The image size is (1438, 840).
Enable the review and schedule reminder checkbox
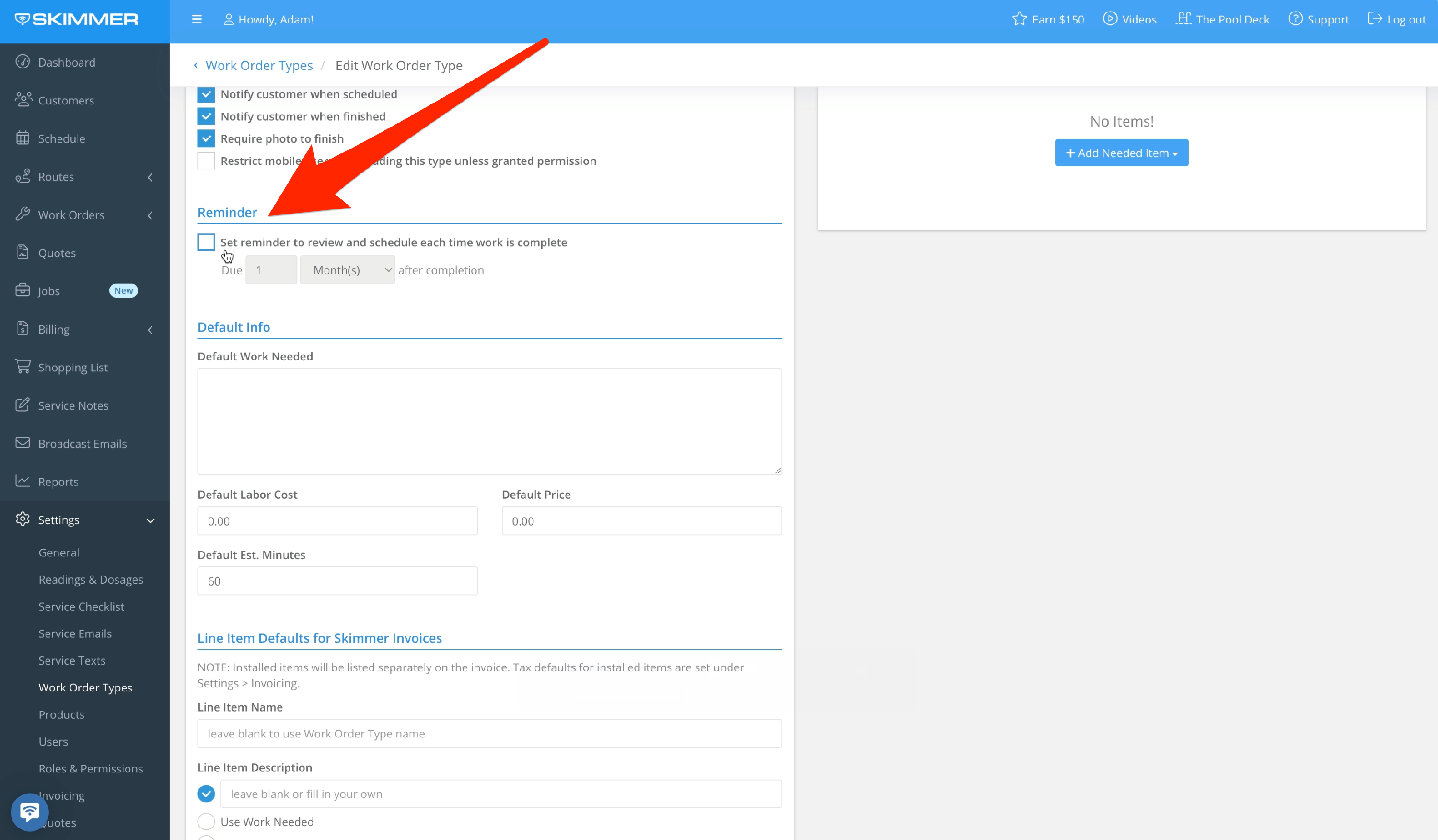pyautogui.click(x=206, y=242)
